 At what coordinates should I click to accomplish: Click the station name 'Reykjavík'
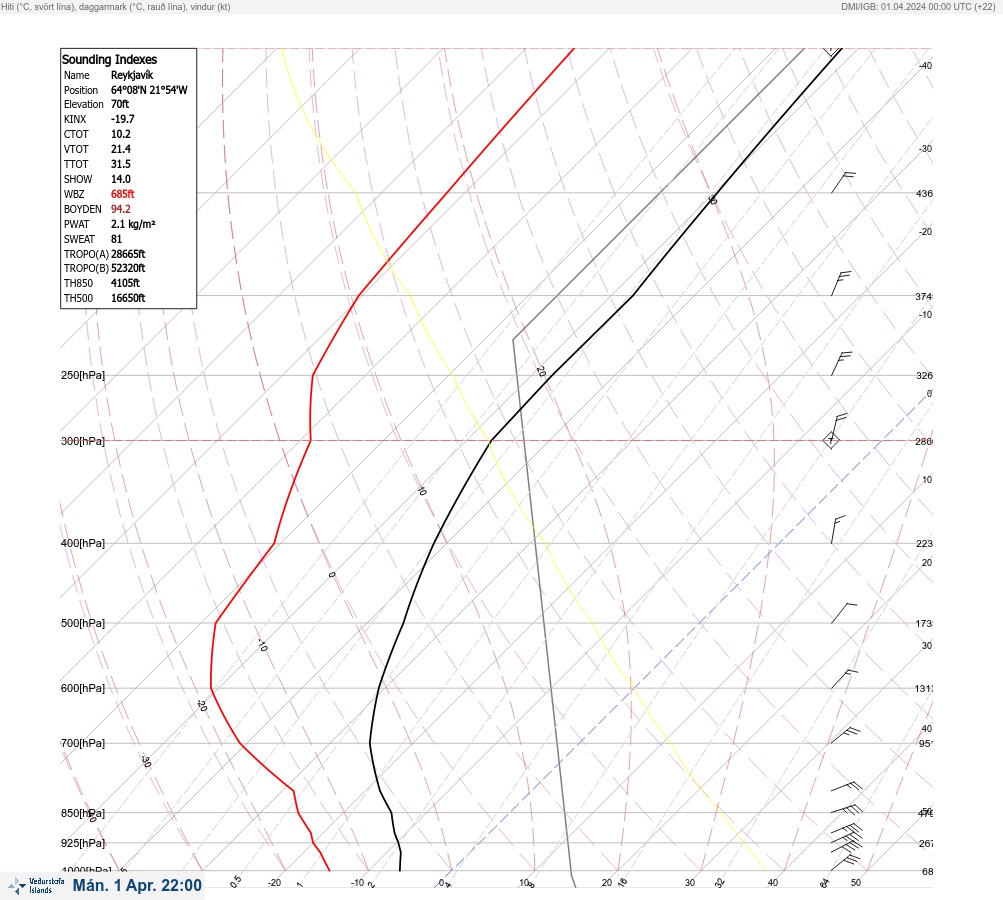click(132, 75)
